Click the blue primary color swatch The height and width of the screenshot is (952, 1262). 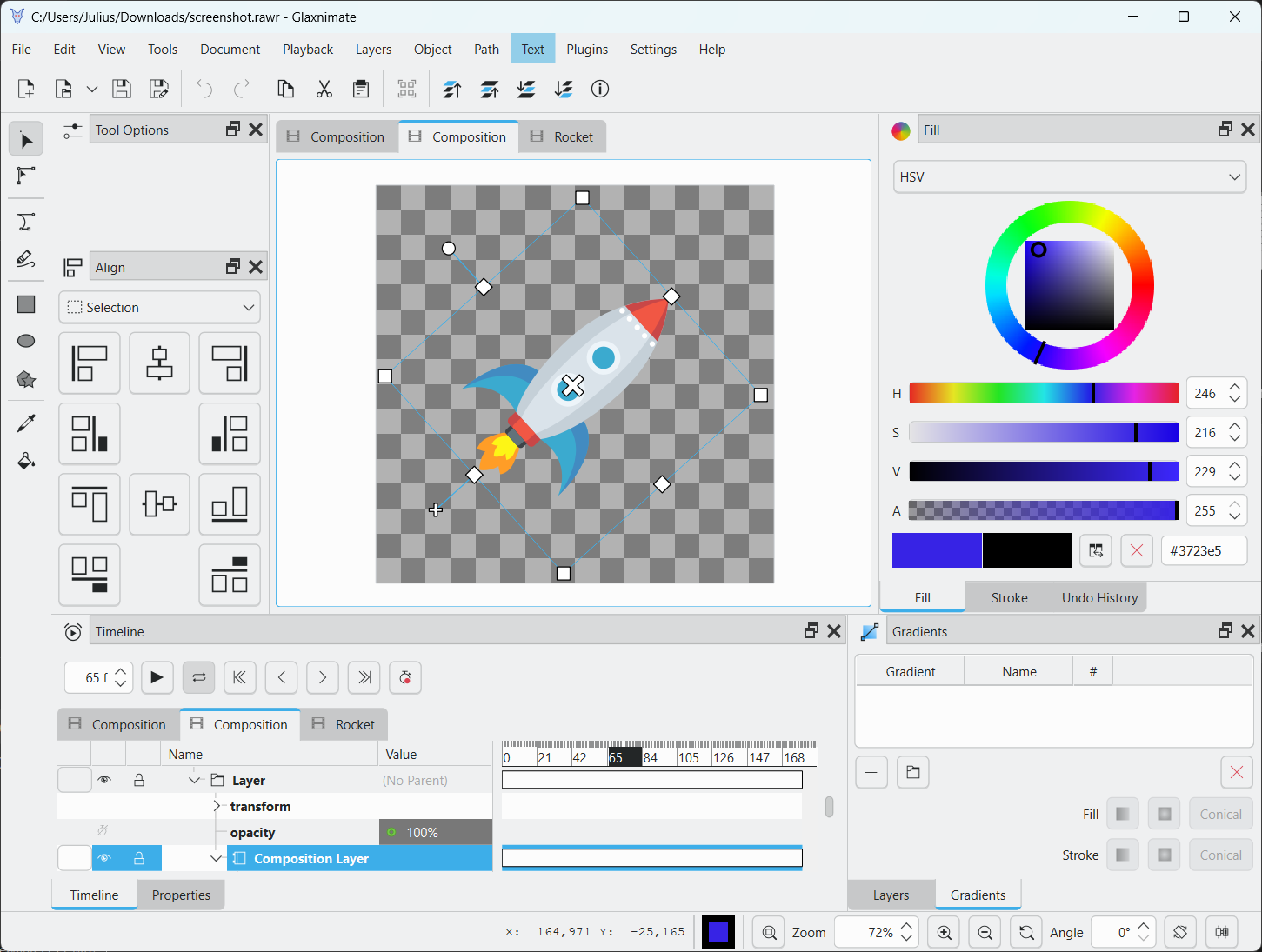point(937,550)
